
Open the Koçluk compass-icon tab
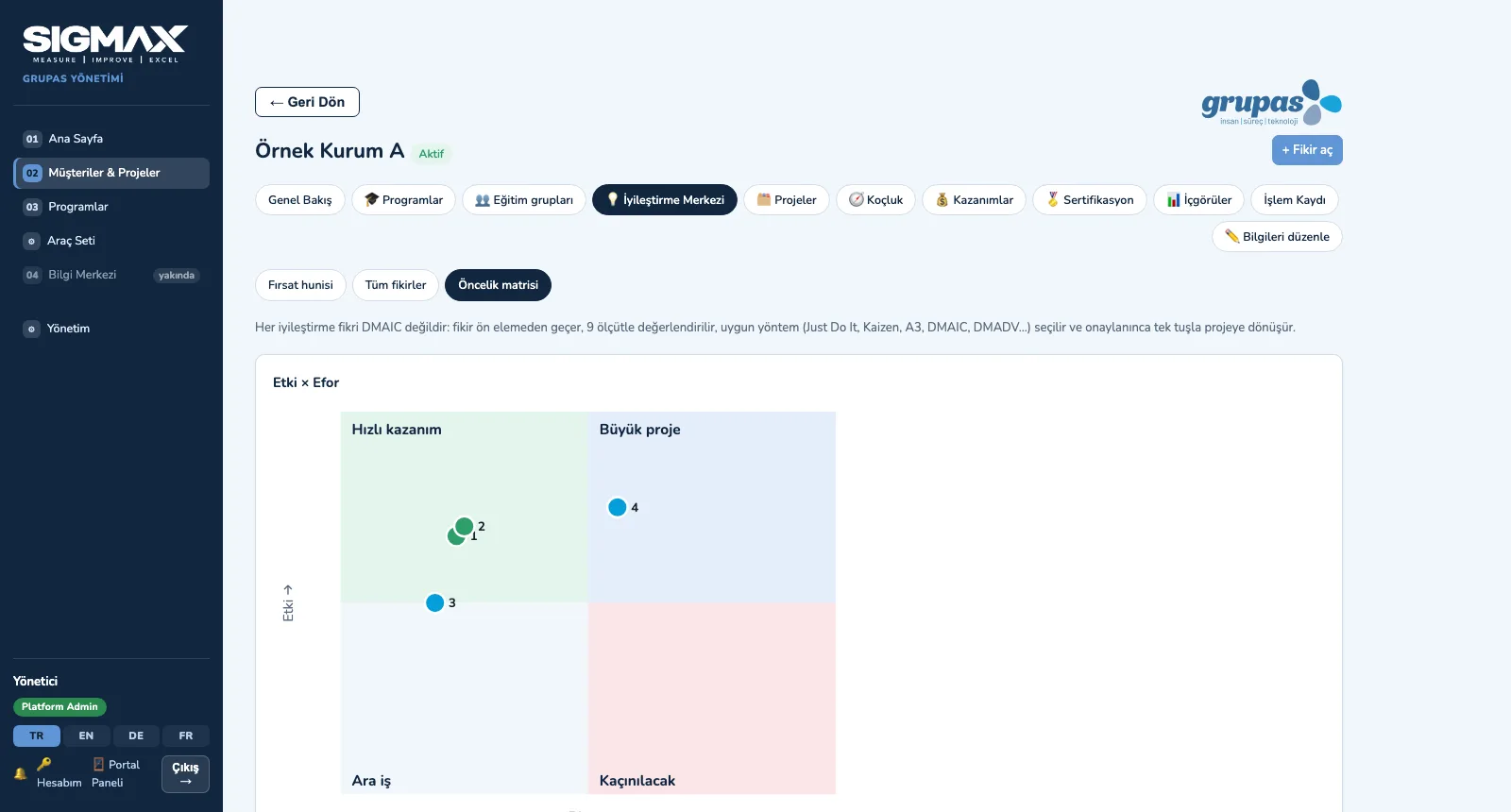pos(875,200)
